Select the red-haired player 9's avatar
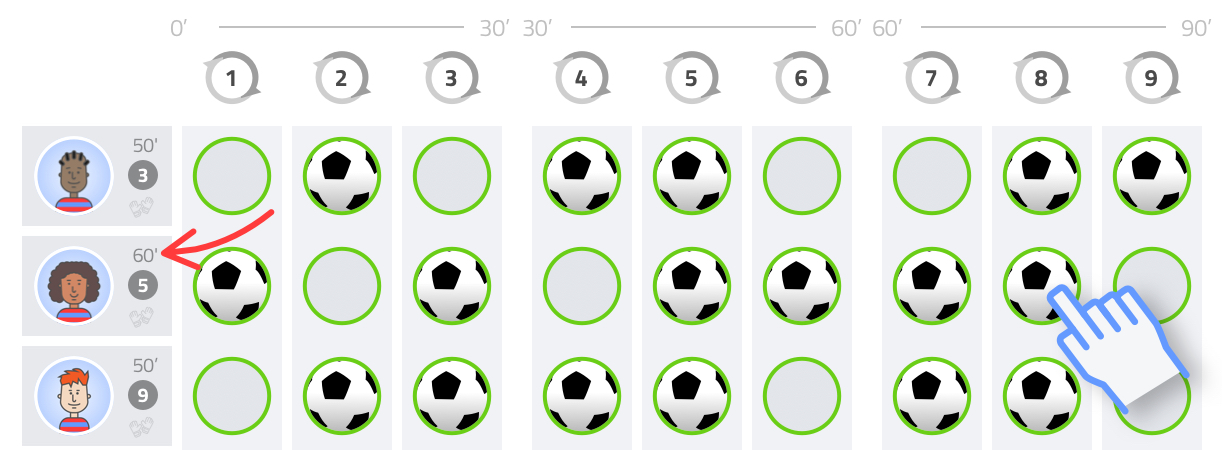Viewport: 1222px width, 450px height. tap(74, 396)
